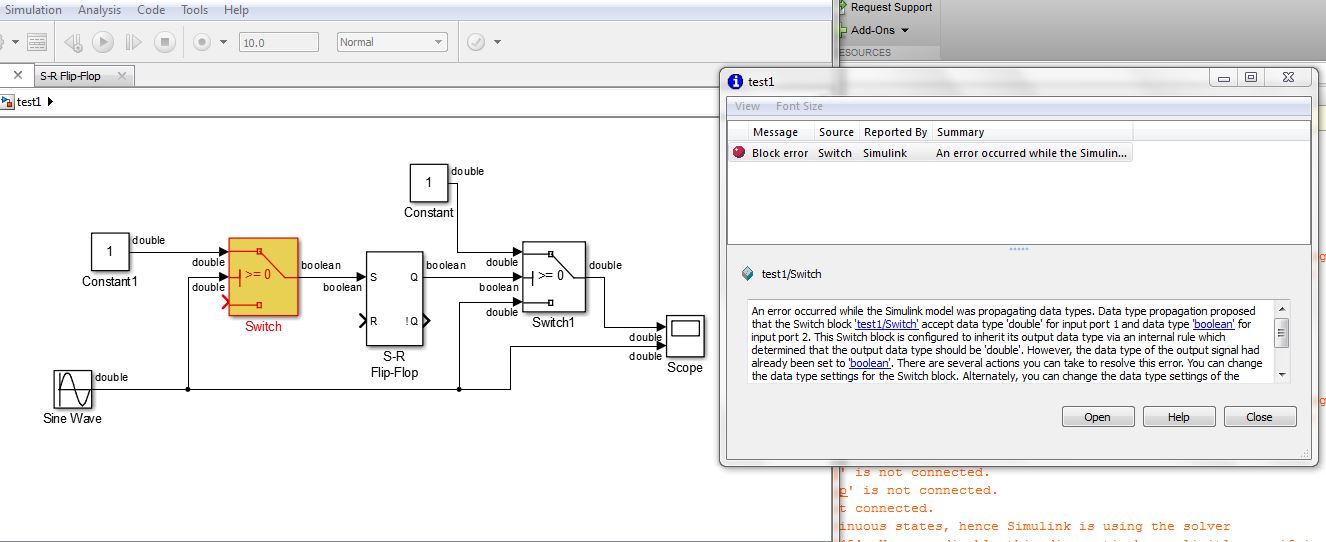Click the Model Advisor checkmark icon
Screen dimensions: 1326x542
[x=476, y=42]
